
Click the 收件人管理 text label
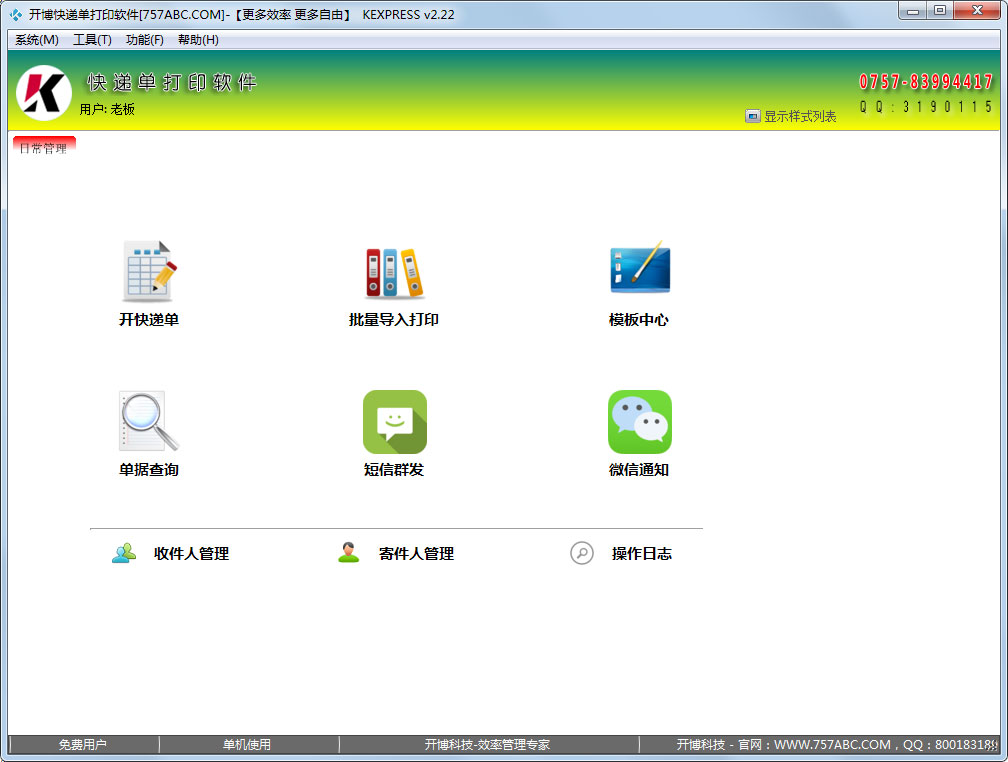pos(191,554)
